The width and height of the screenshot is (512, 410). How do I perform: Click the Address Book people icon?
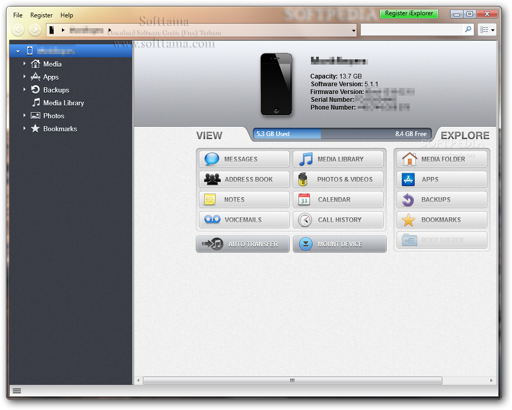tap(212, 179)
